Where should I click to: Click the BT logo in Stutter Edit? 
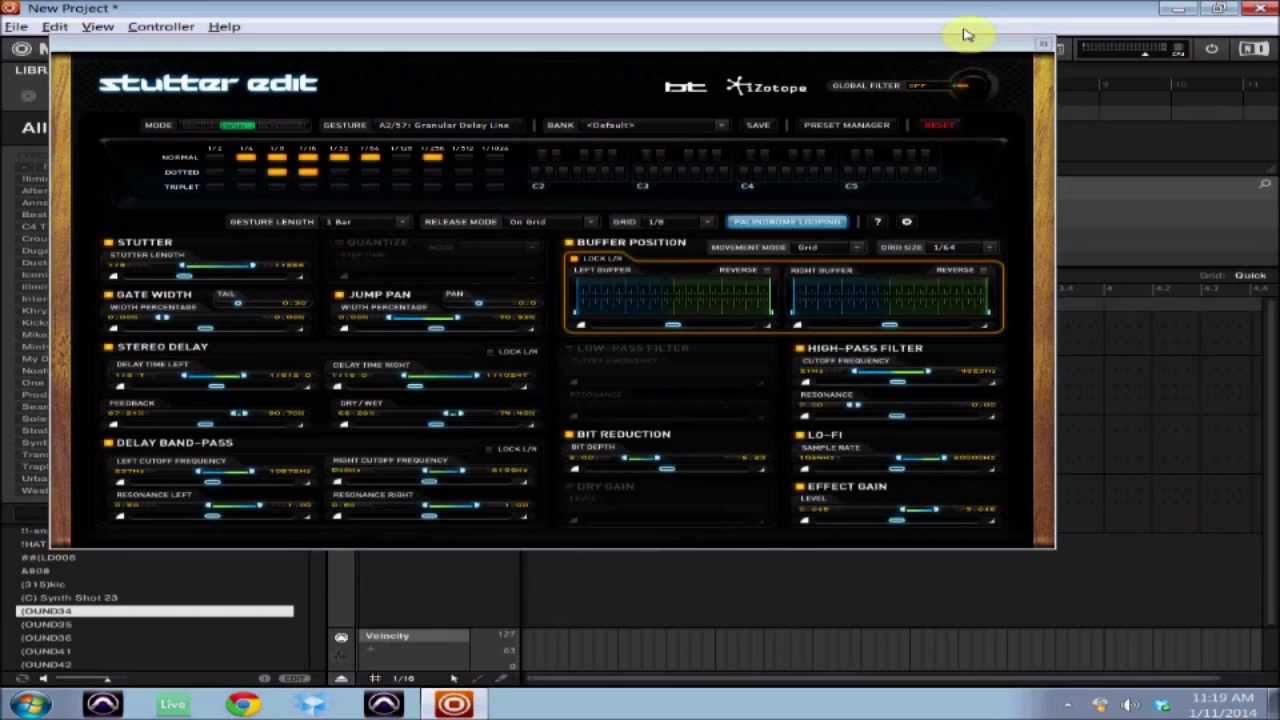tap(685, 87)
